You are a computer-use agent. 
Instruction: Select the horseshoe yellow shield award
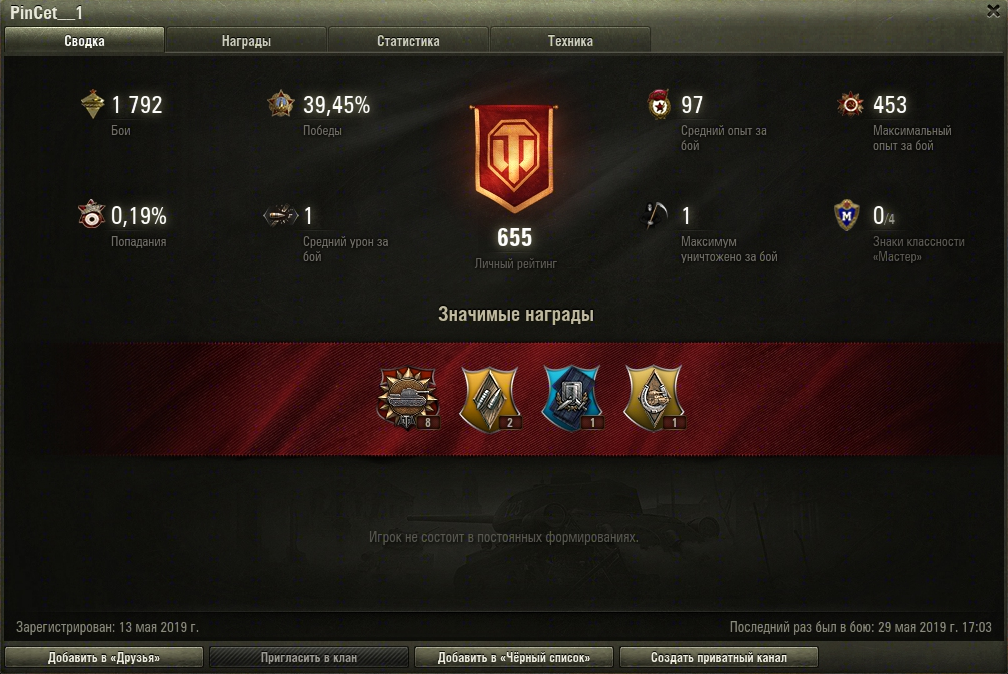(x=653, y=398)
